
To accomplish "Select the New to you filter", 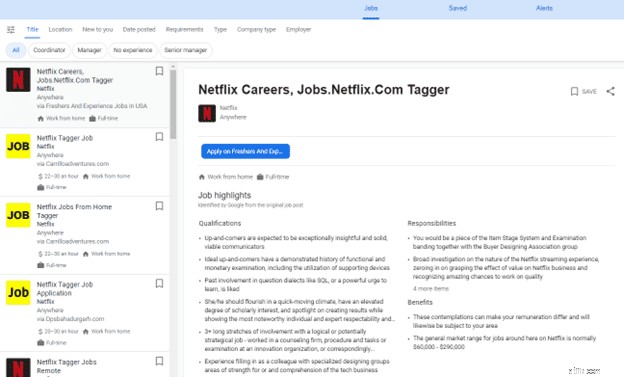I will [x=98, y=29].
